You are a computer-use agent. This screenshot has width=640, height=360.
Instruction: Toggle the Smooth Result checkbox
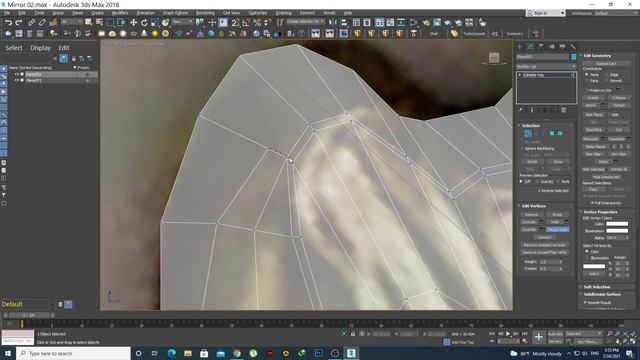(x=586, y=302)
